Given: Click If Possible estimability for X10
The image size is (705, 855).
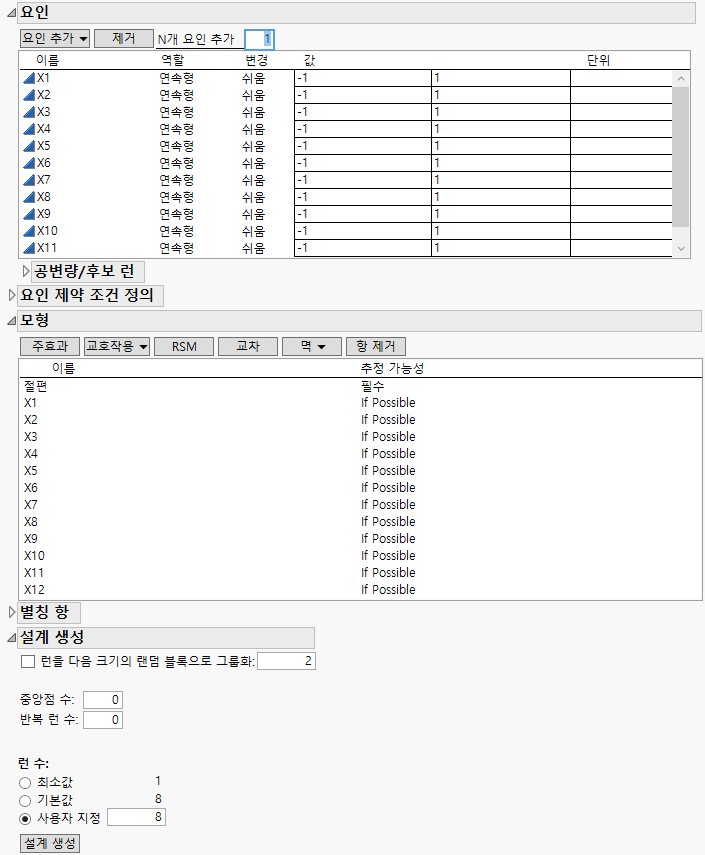Looking at the screenshot, I should click(x=388, y=556).
